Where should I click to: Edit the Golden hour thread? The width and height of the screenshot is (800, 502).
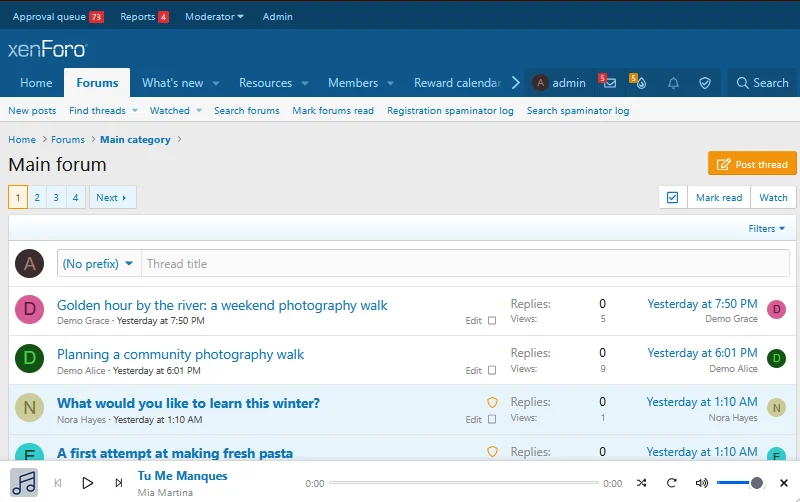(x=473, y=321)
